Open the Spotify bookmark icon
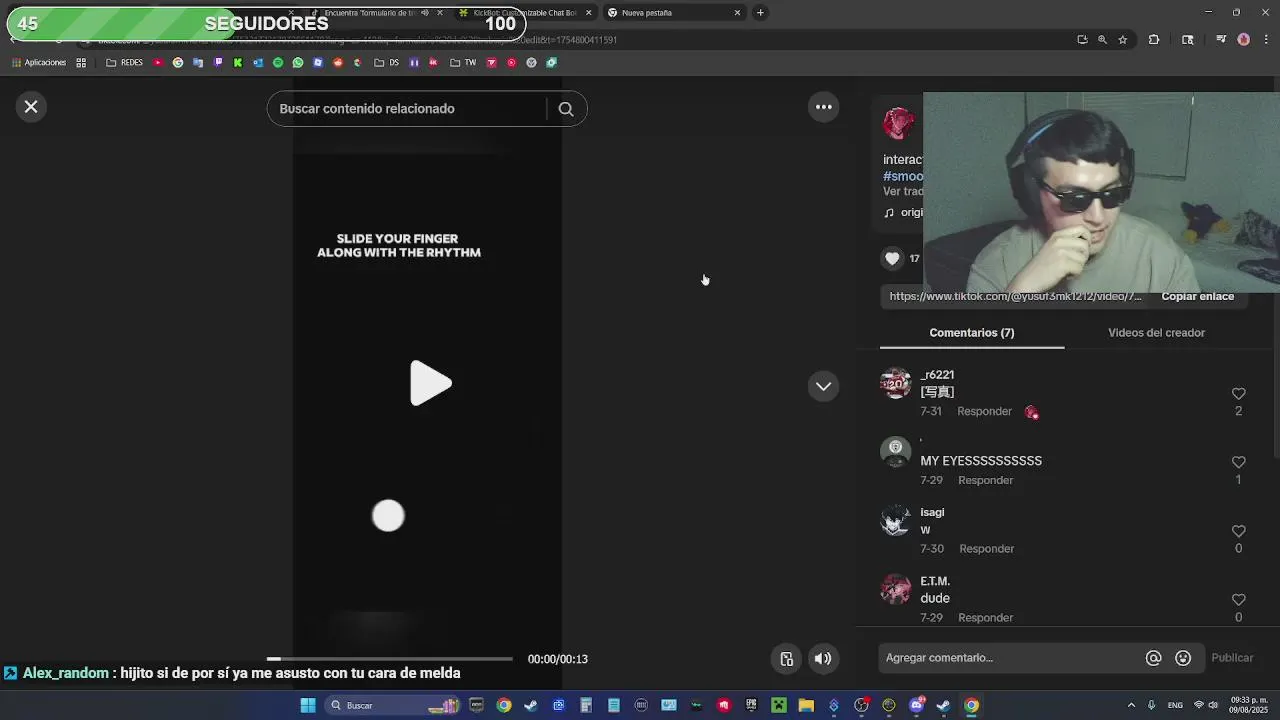Screen dimensions: 1280x720 tap(278, 63)
